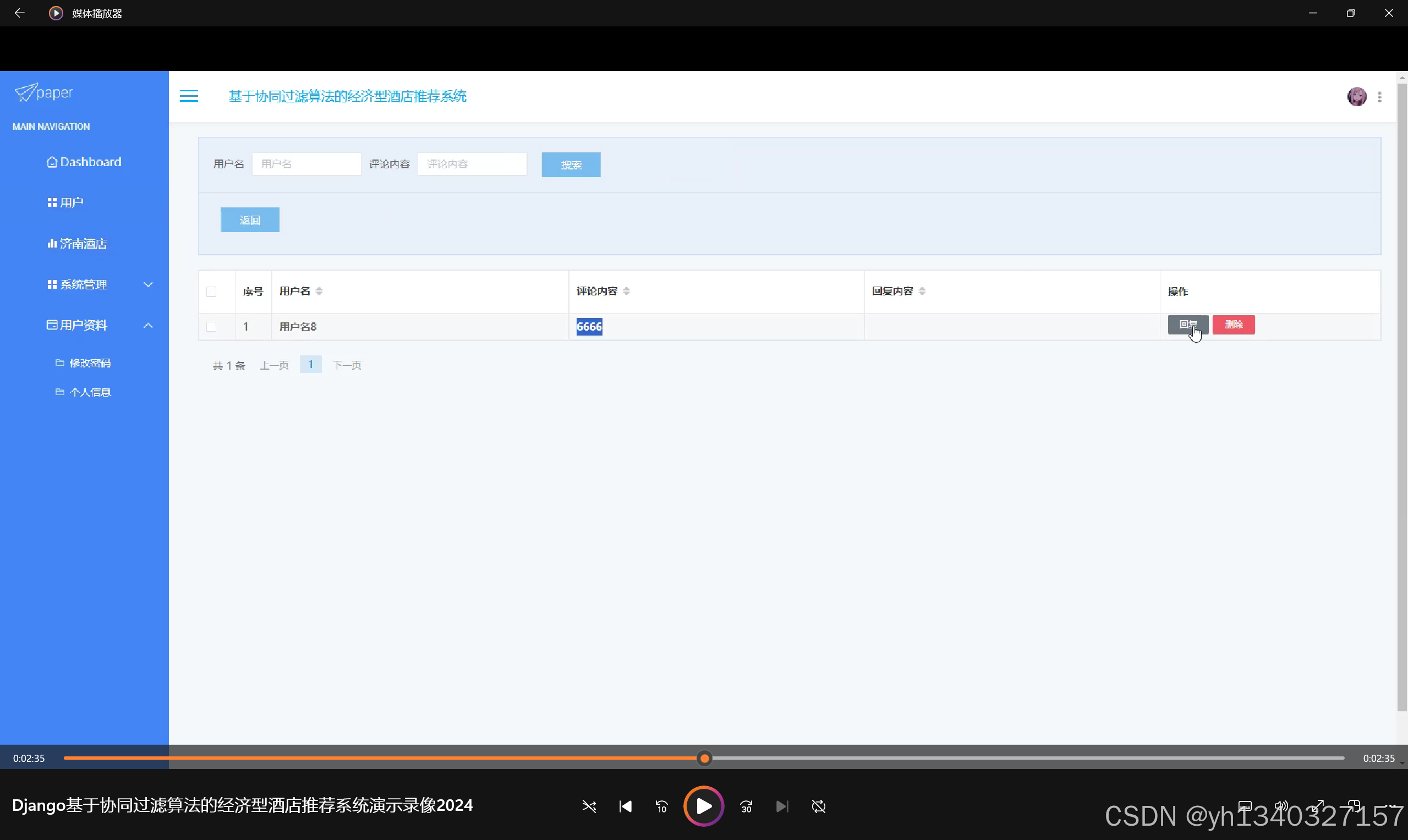Sort by 评论内容 column arrows

pyautogui.click(x=626, y=291)
